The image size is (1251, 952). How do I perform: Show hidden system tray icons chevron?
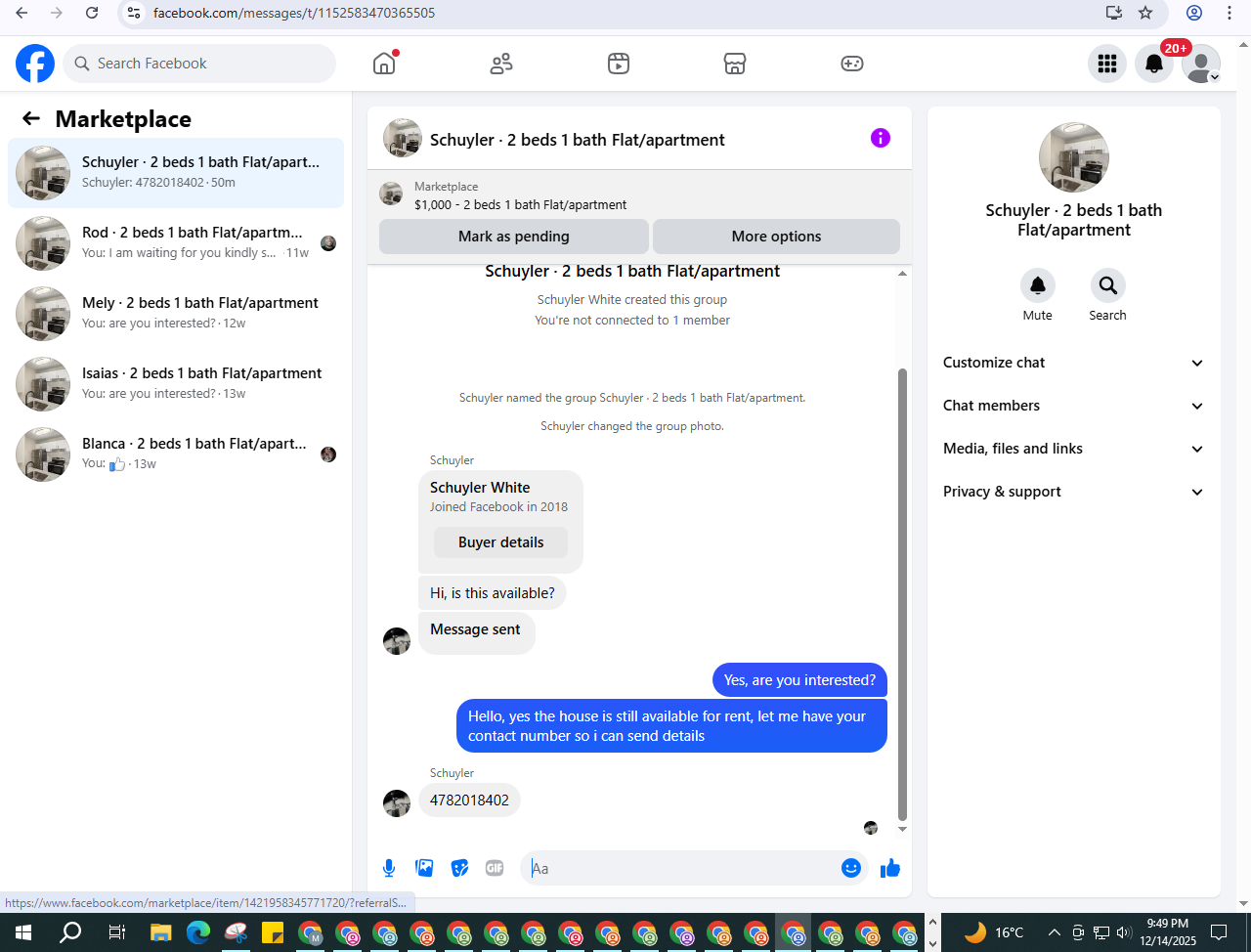click(1054, 932)
